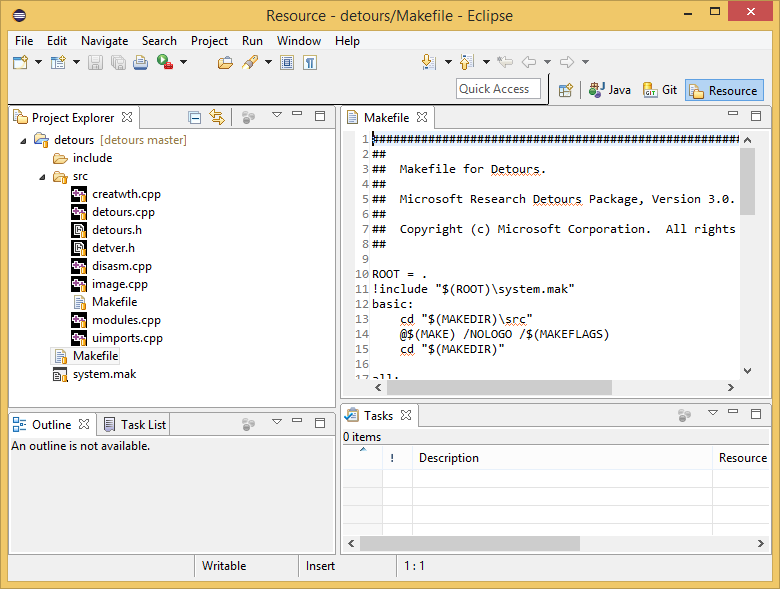Open the Project menu
780x589 pixels.
[x=209, y=41]
